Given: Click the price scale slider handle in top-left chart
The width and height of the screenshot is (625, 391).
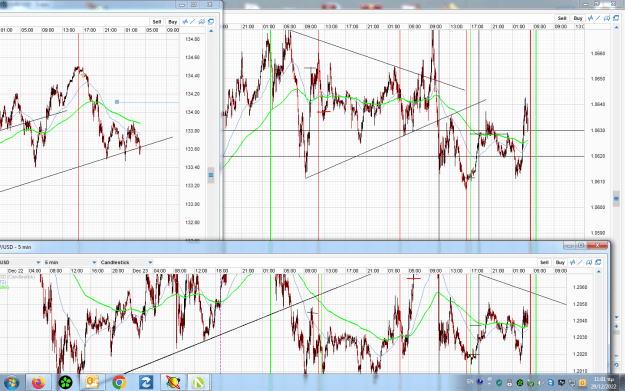Looking at the screenshot, I should click(x=211, y=175).
